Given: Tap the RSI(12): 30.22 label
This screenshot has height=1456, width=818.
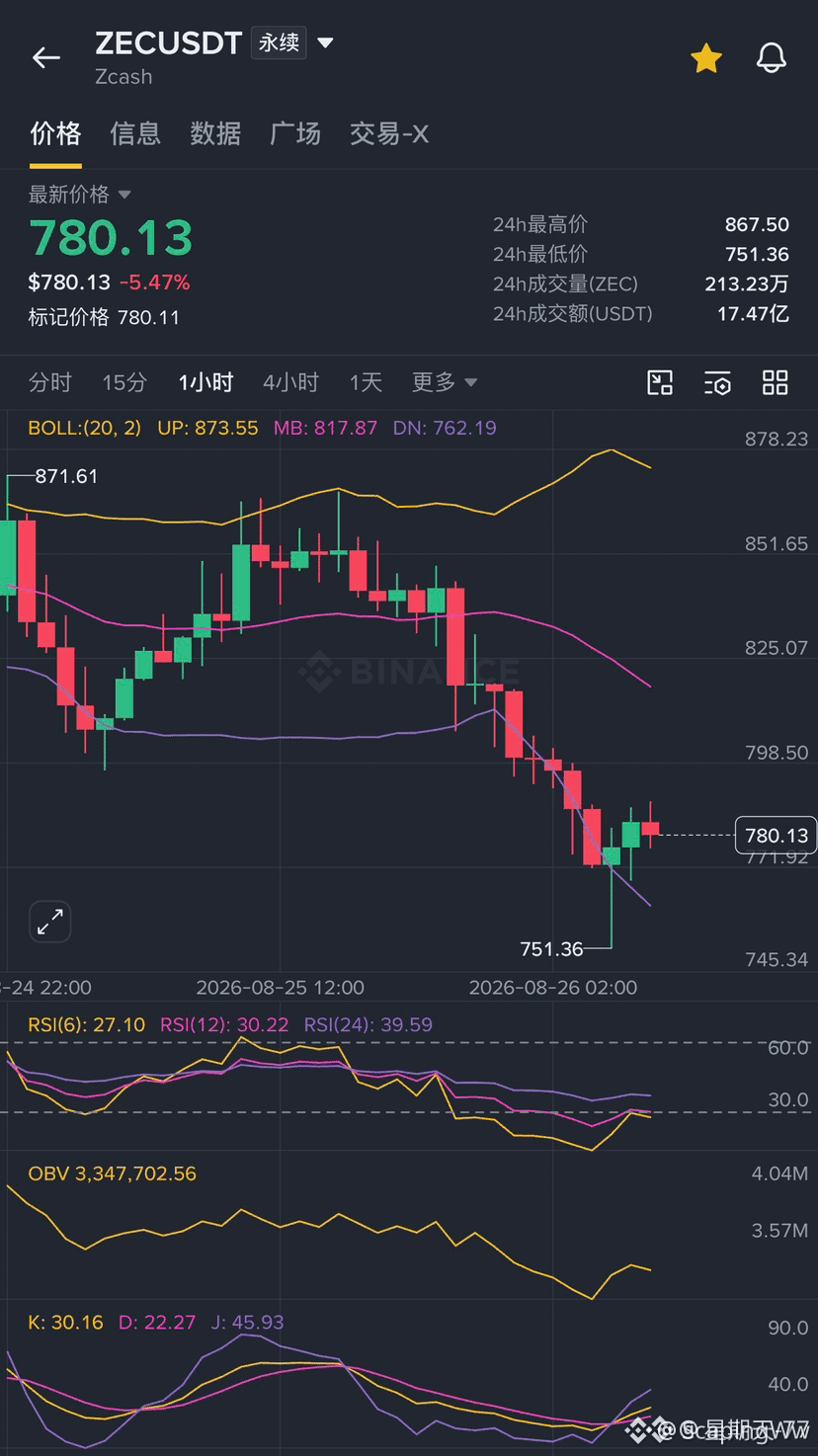Looking at the screenshot, I should 224,1024.
